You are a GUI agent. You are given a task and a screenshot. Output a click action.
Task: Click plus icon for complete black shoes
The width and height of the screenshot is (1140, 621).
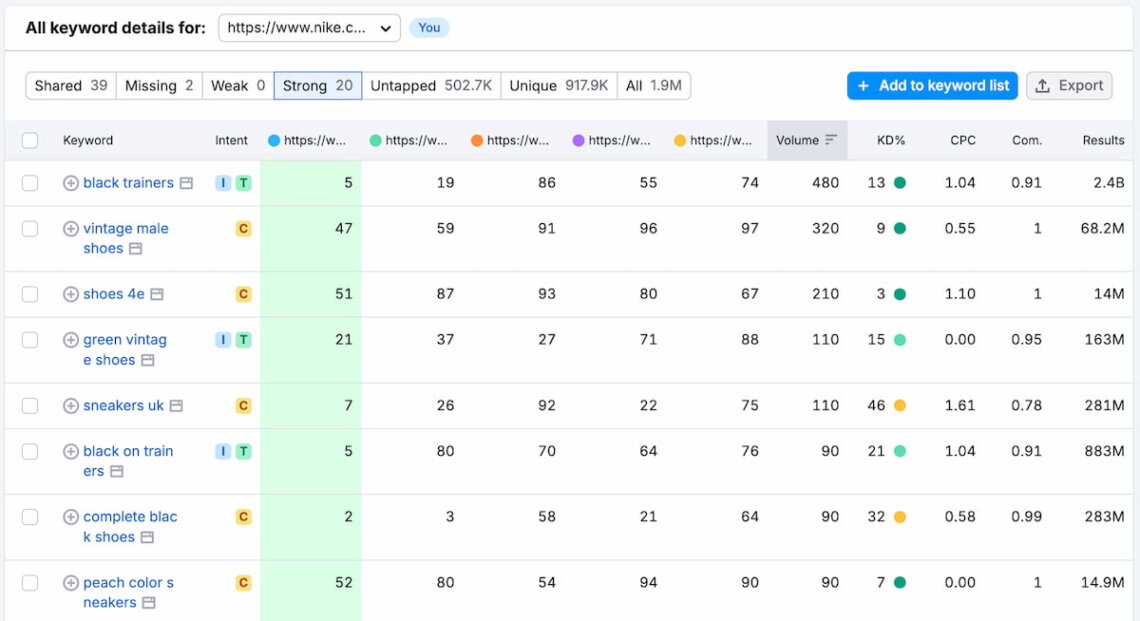(x=71, y=517)
